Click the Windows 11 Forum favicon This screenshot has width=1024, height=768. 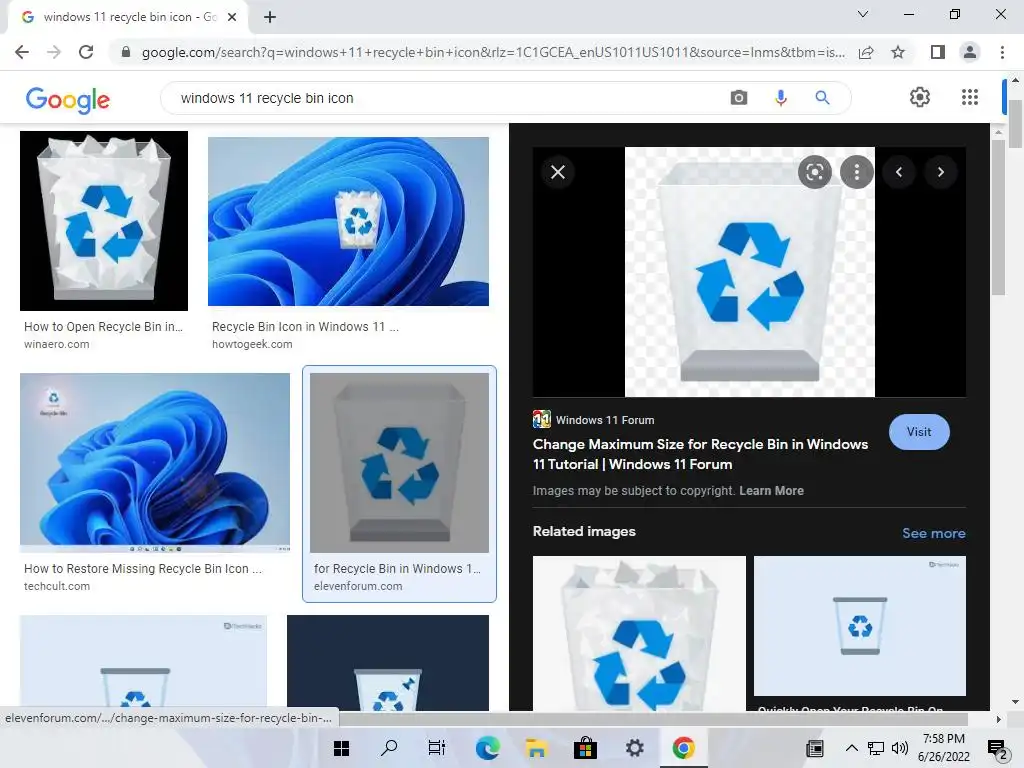[x=541, y=419]
